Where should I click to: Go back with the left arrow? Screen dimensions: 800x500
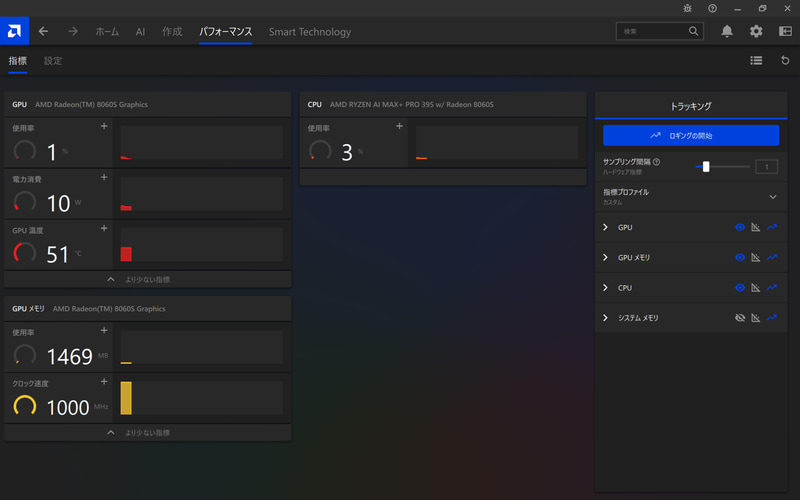pyautogui.click(x=43, y=32)
